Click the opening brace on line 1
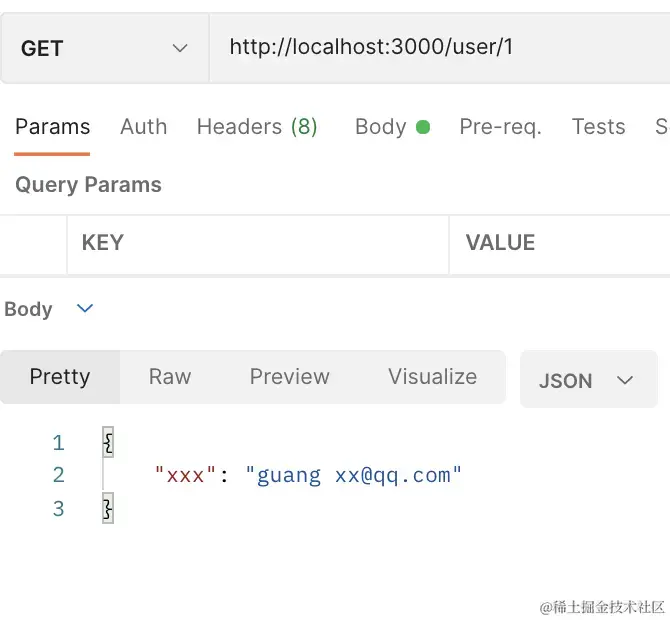This screenshot has width=670, height=620. pyautogui.click(x=108, y=442)
